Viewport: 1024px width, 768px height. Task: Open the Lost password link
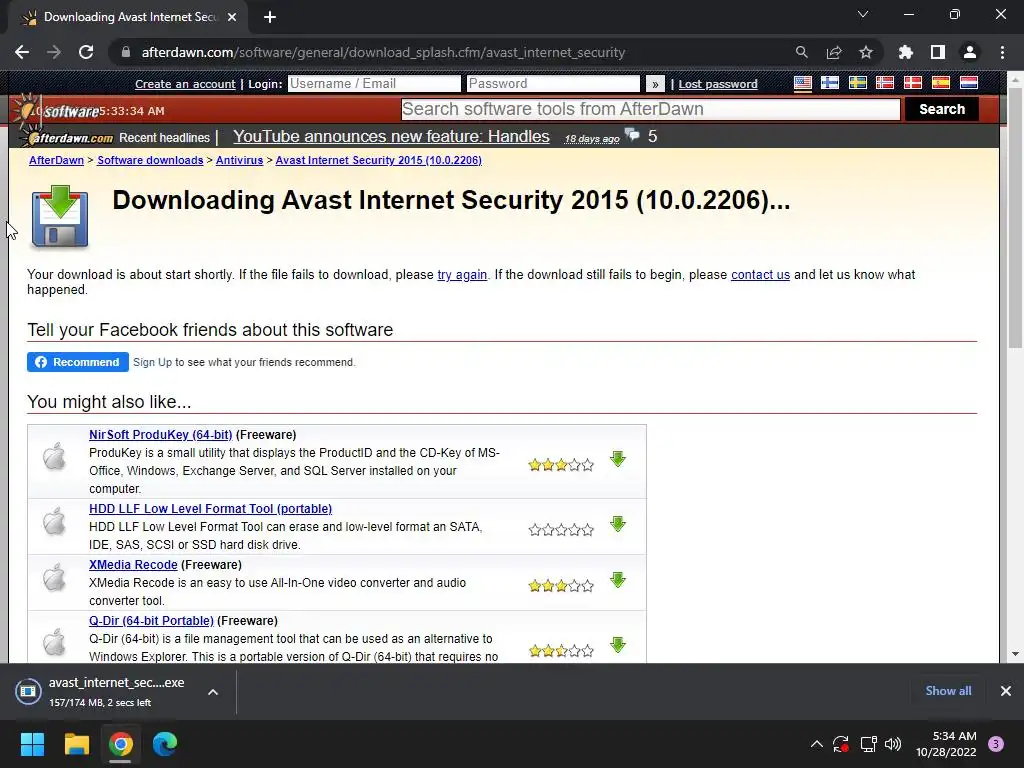tap(718, 84)
